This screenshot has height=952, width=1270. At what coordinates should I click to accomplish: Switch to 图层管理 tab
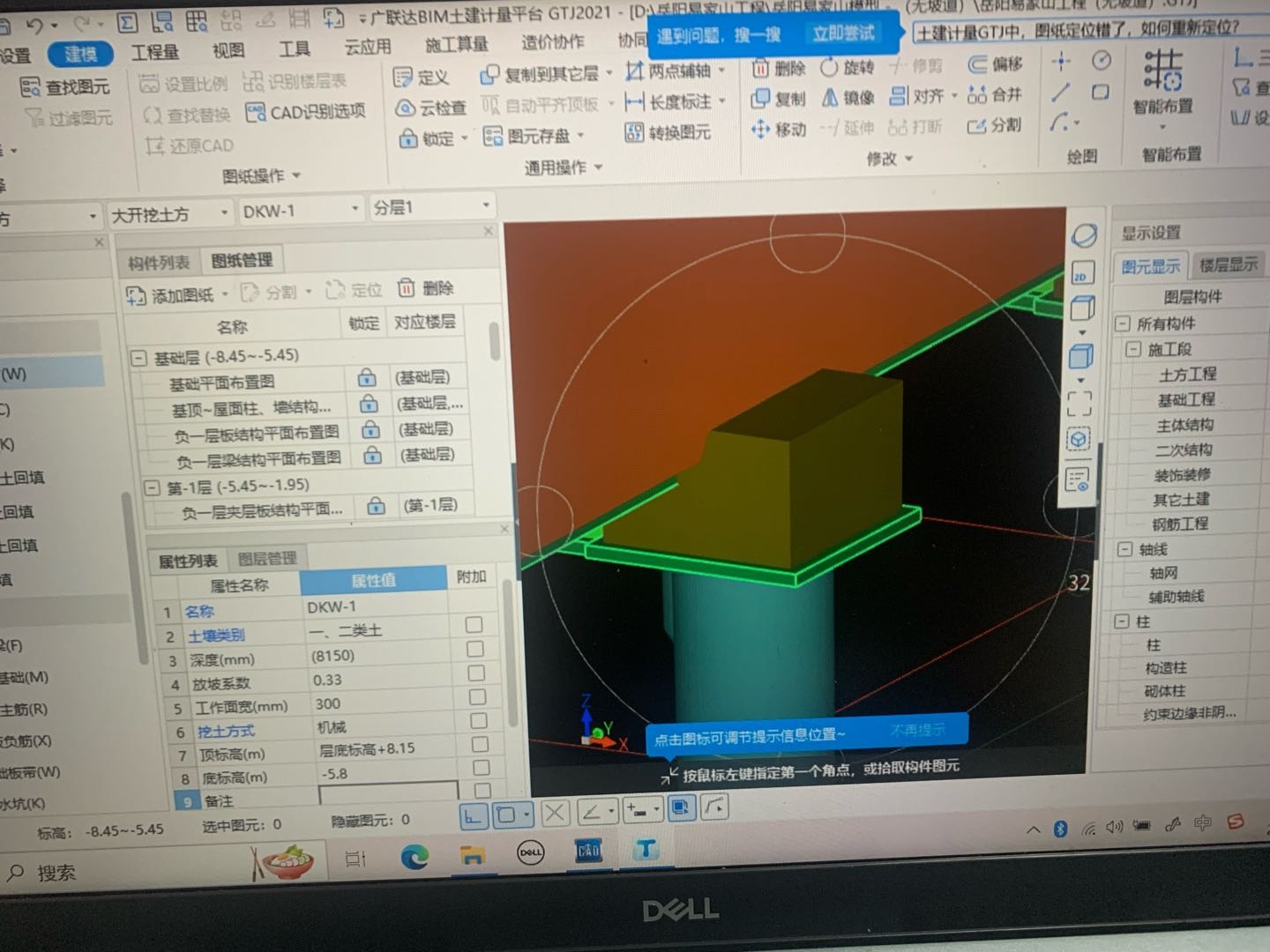[268, 558]
